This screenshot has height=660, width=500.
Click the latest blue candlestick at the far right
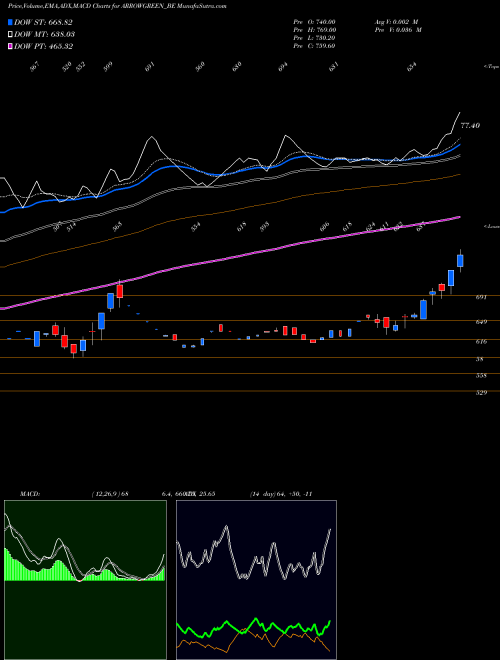pos(460,261)
